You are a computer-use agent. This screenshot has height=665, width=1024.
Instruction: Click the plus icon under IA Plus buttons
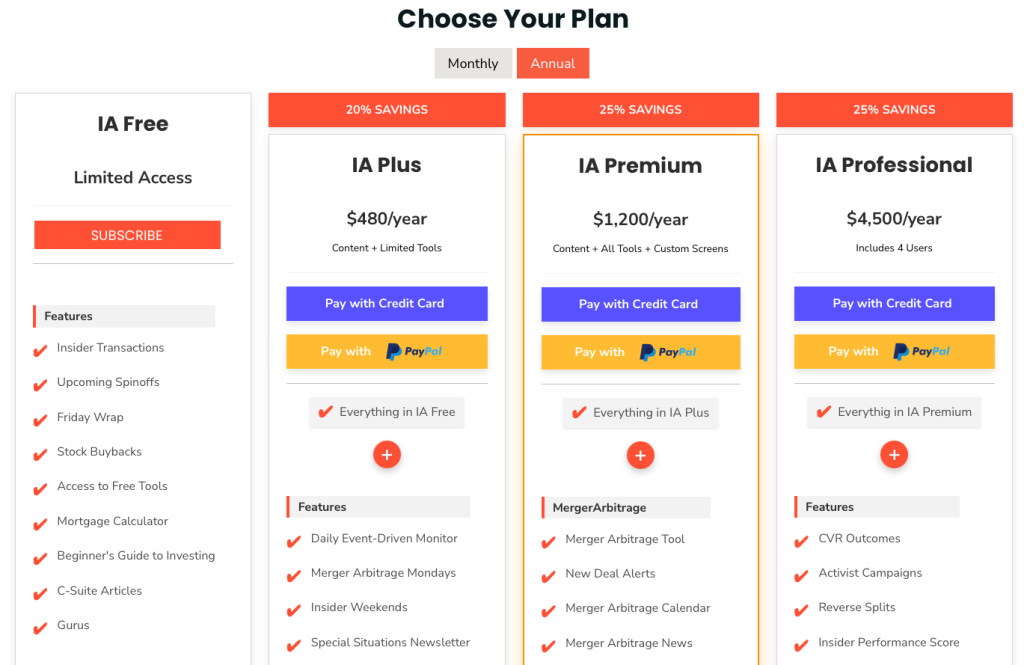tap(386, 454)
